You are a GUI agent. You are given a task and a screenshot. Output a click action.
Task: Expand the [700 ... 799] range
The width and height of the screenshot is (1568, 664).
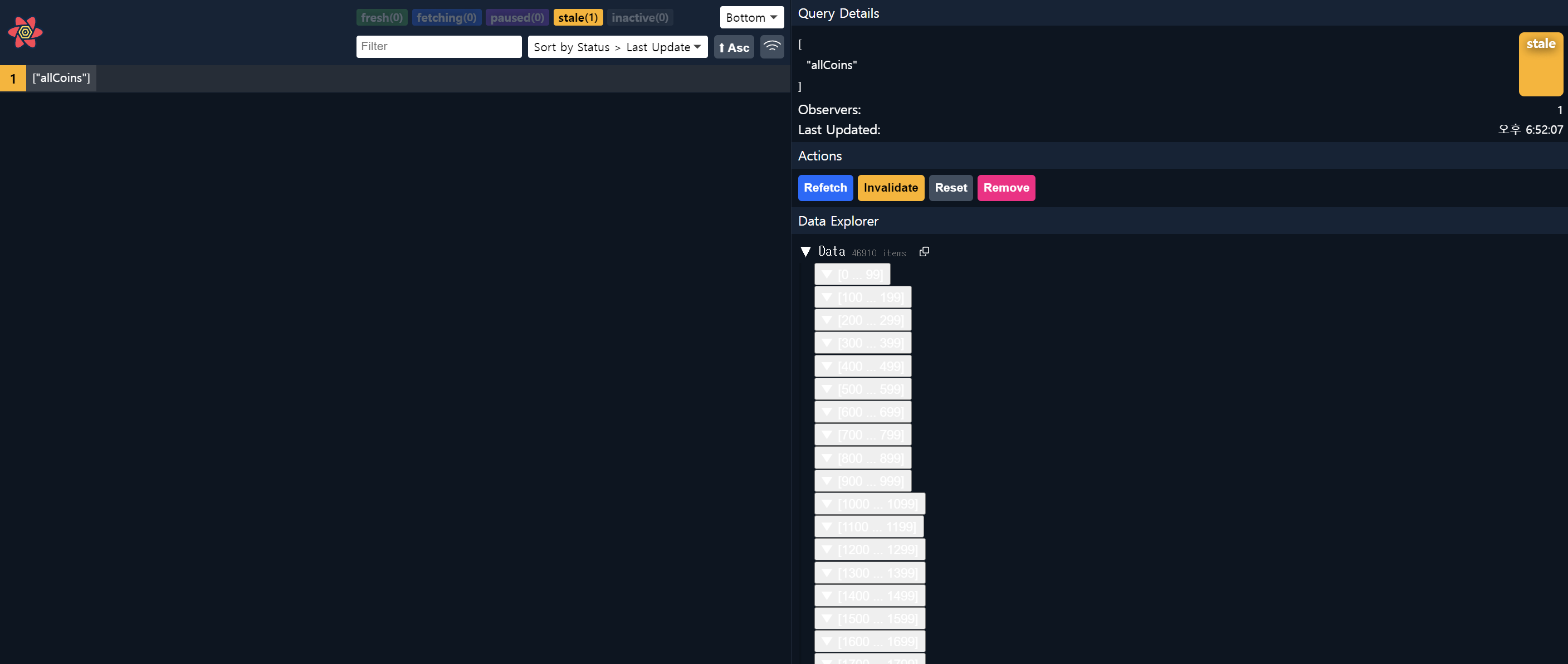click(x=862, y=435)
